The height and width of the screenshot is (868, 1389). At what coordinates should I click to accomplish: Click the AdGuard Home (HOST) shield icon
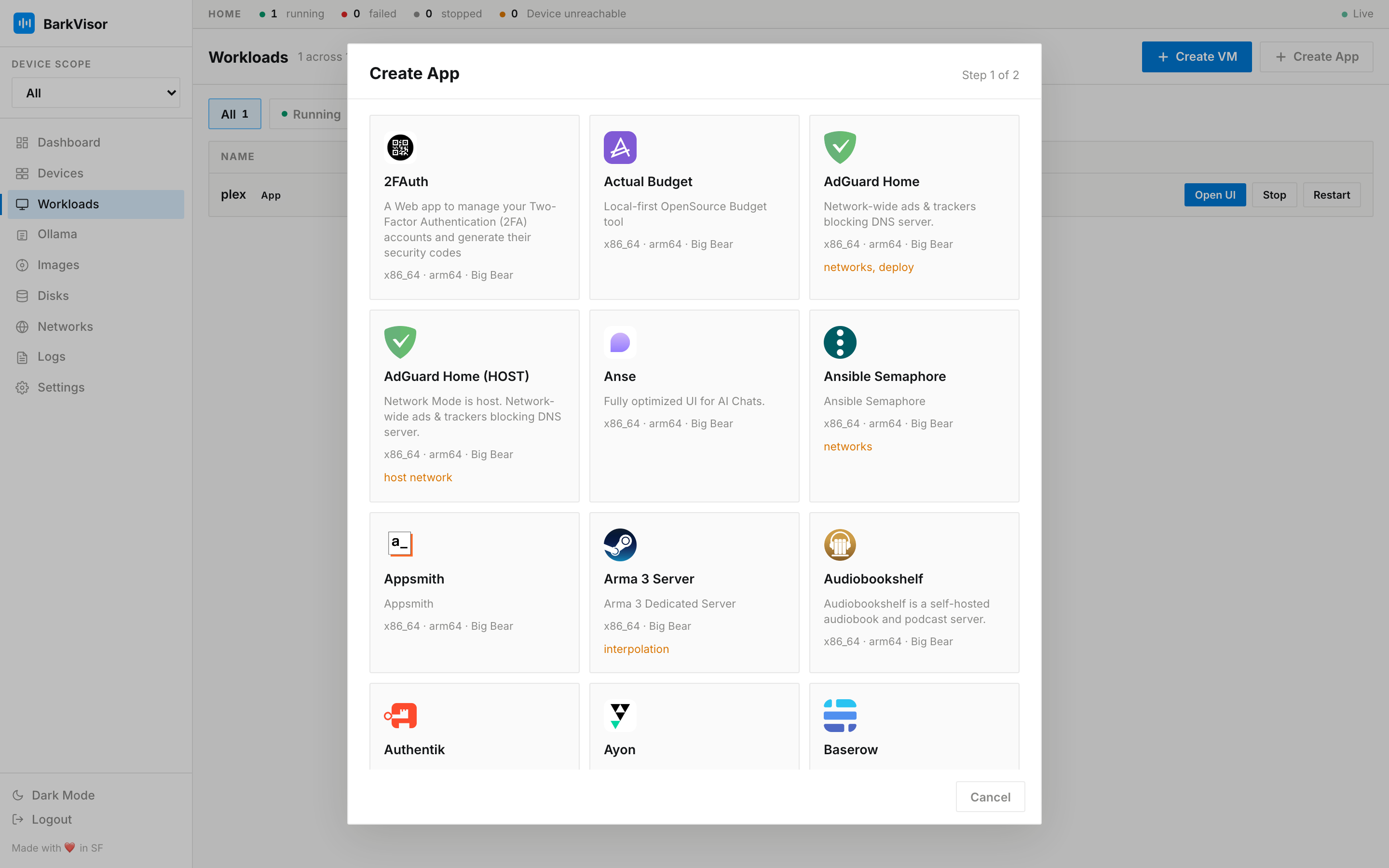[x=400, y=342]
